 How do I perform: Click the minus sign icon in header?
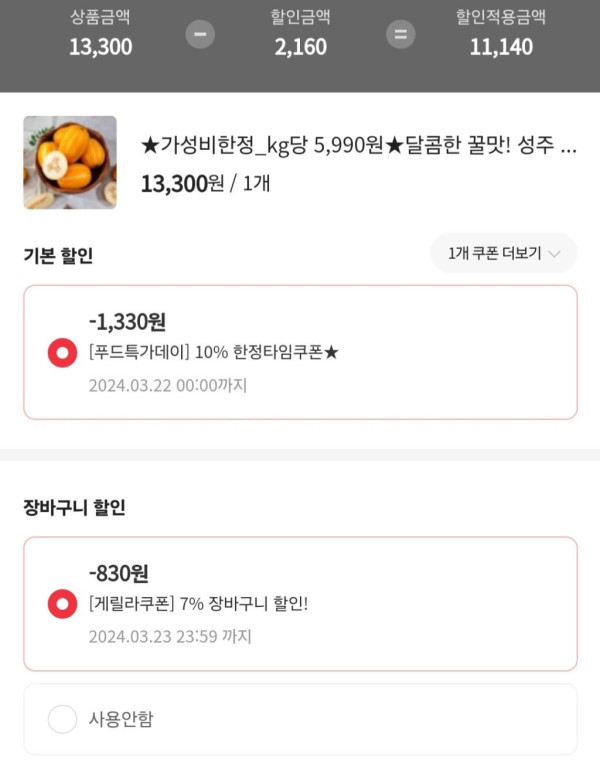coord(200,34)
